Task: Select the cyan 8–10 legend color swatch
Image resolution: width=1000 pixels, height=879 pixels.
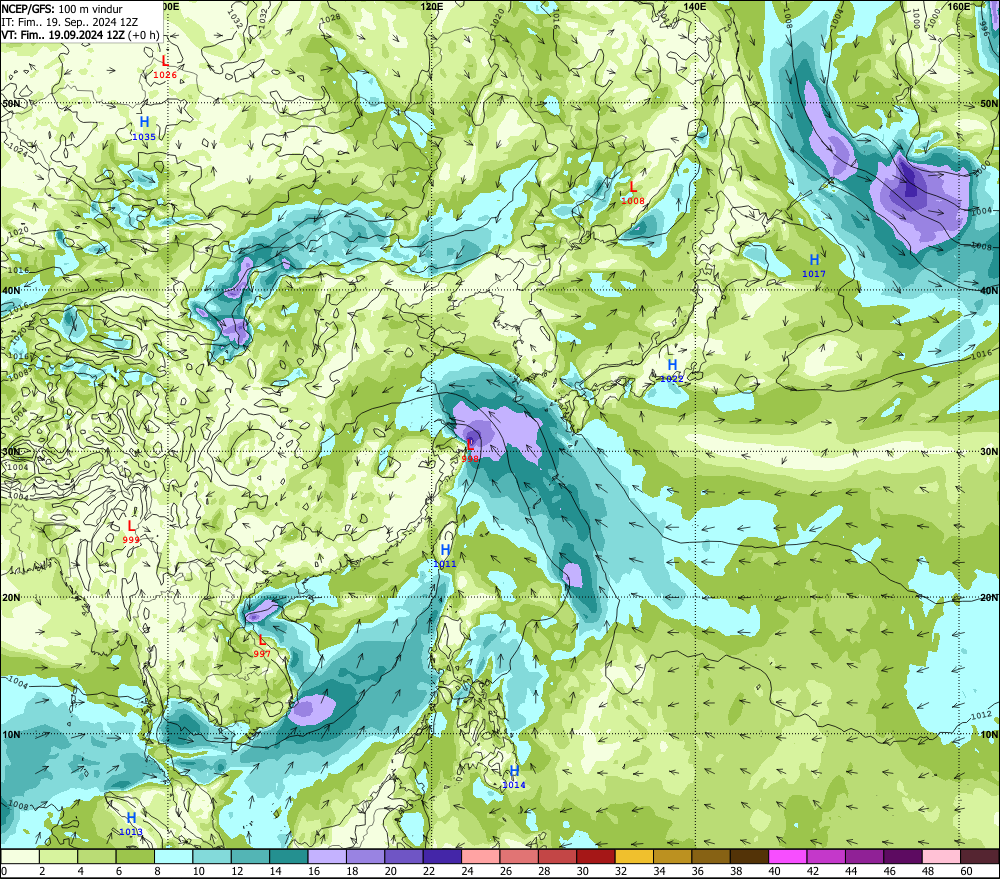Action: click(x=173, y=856)
